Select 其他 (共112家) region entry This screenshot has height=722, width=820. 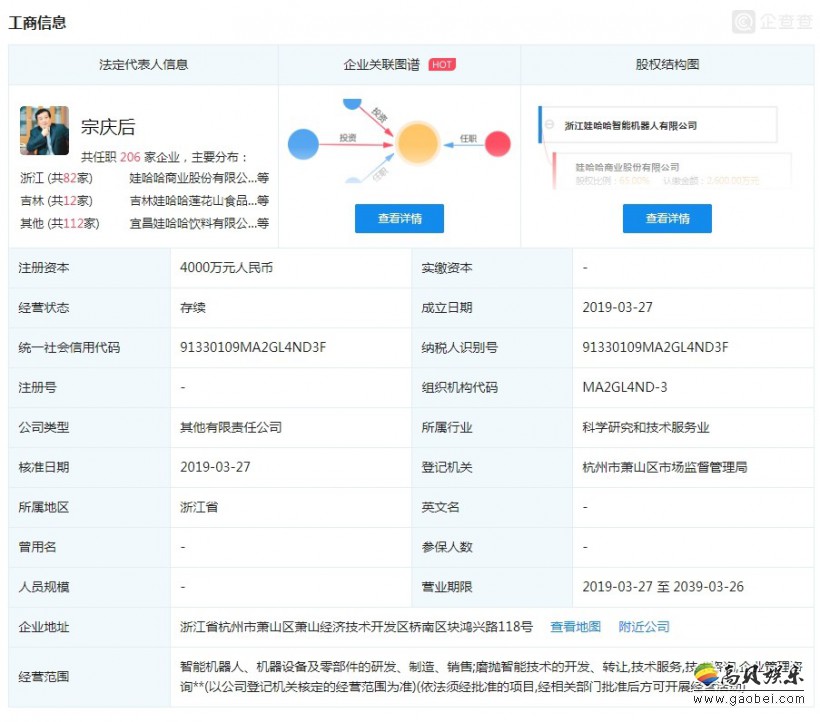[x=60, y=224]
